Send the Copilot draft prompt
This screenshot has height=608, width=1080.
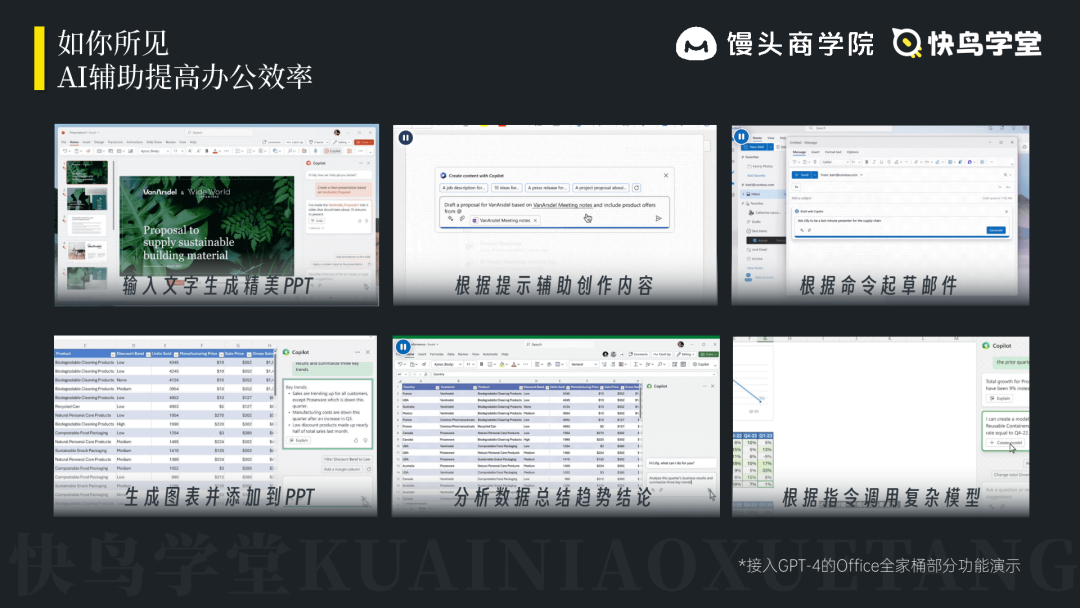coord(658,219)
